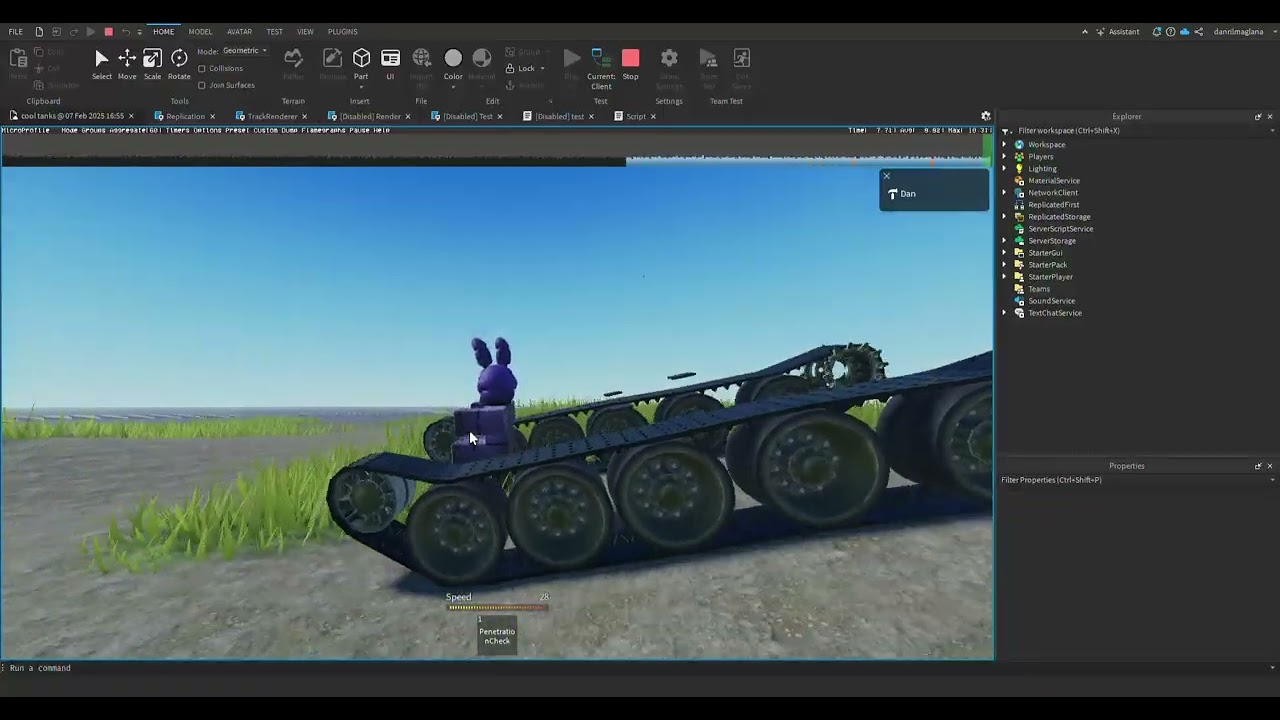Click the viewport settings gear icon
Image resolution: width=1280 pixels, height=720 pixels.
pos(985,116)
